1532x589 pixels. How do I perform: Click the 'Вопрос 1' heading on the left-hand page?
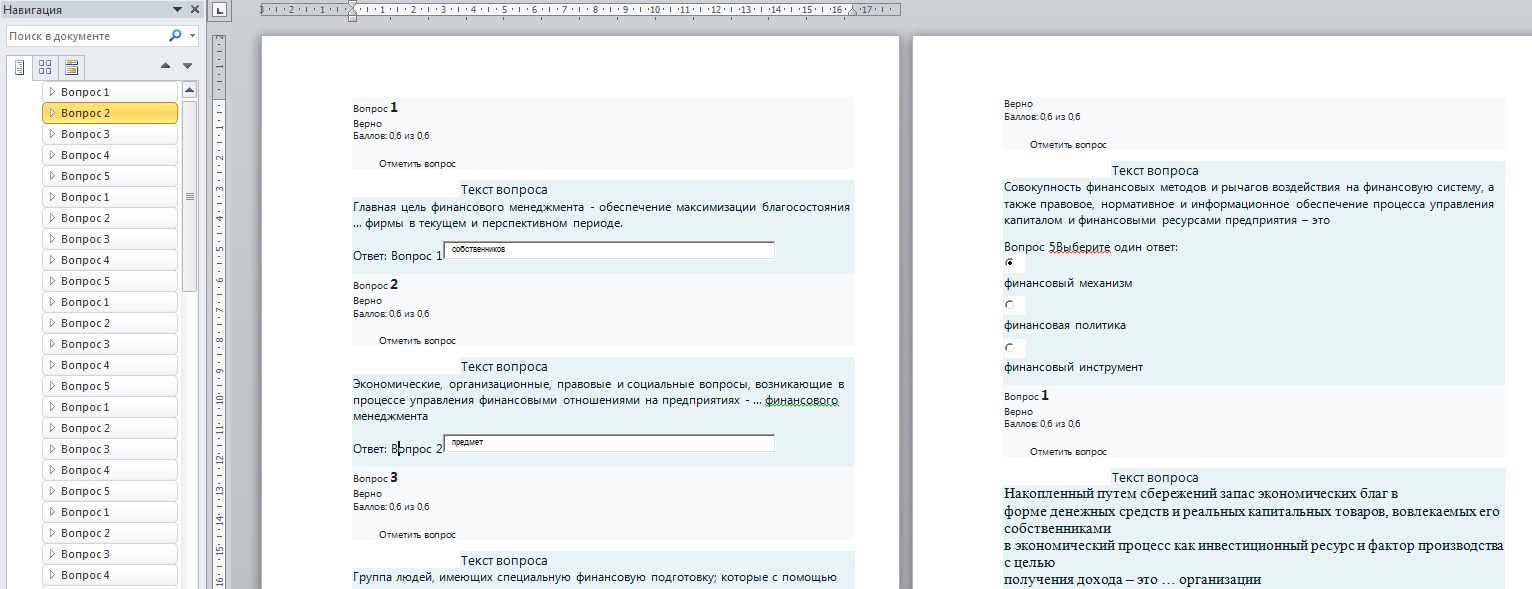(376, 107)
